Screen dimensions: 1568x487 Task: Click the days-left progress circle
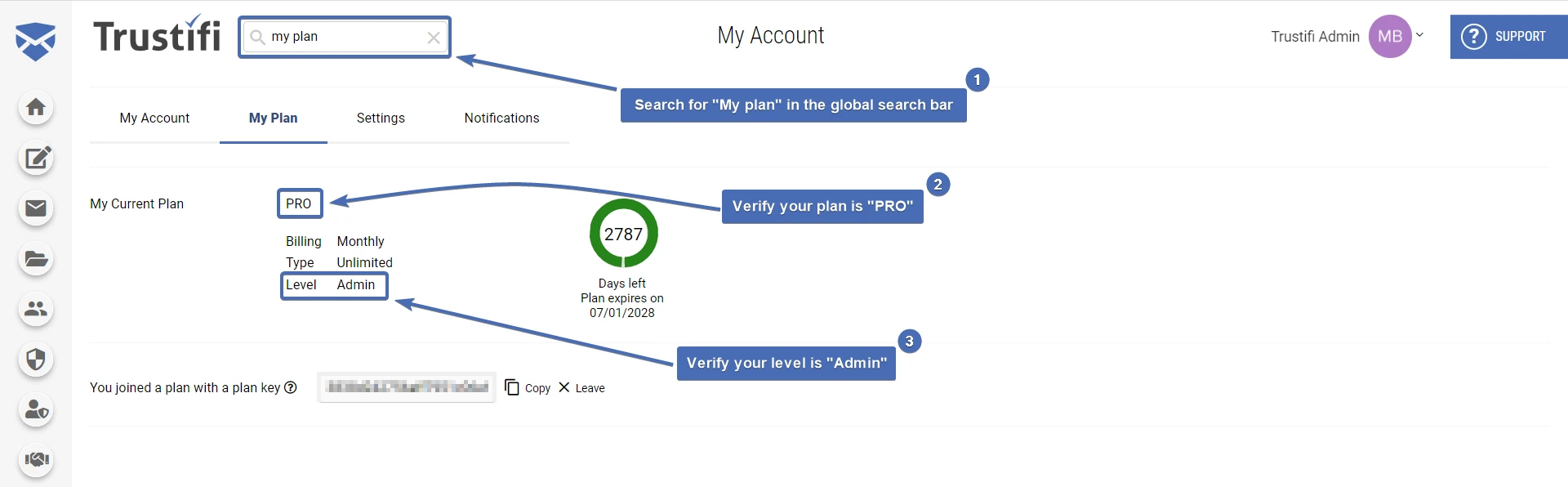coord(623,234)
